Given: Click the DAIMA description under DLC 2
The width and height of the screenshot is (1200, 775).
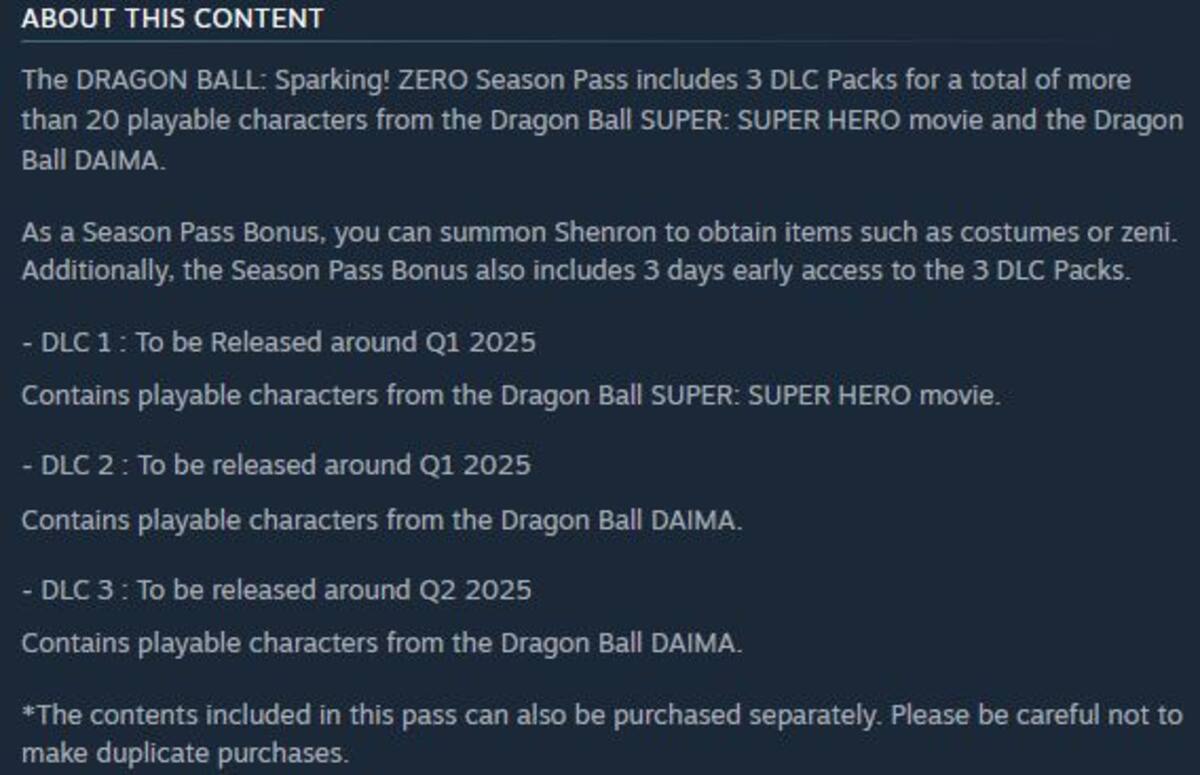Looking at the screenshot, I should pyautogui.click(x=382, y=521).
